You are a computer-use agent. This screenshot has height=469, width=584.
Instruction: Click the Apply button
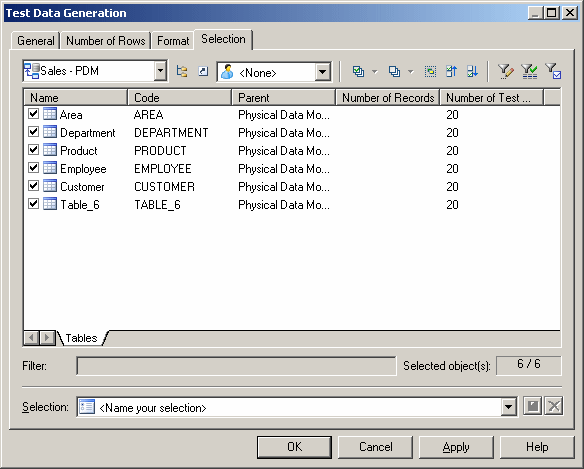pyautogui.click(x=456, y=447)
